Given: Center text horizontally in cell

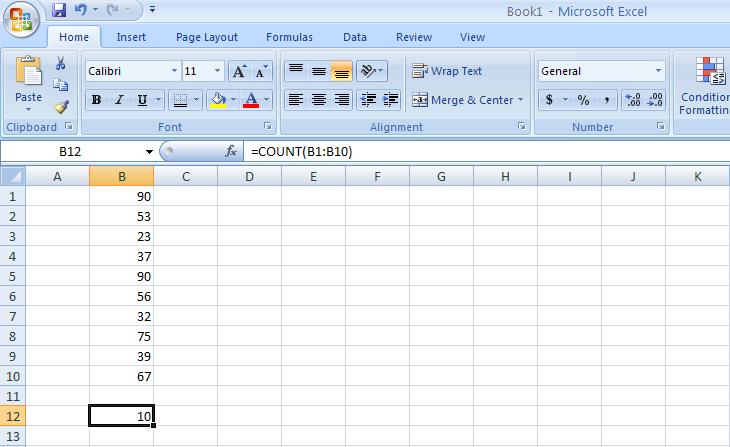Looking at the screenshot, I should coord(319,100).
